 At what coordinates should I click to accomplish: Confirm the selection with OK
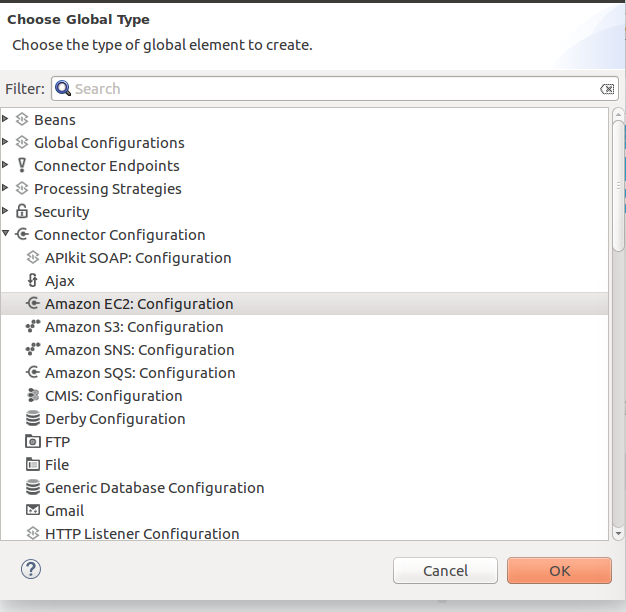click(x=559, y=570)
